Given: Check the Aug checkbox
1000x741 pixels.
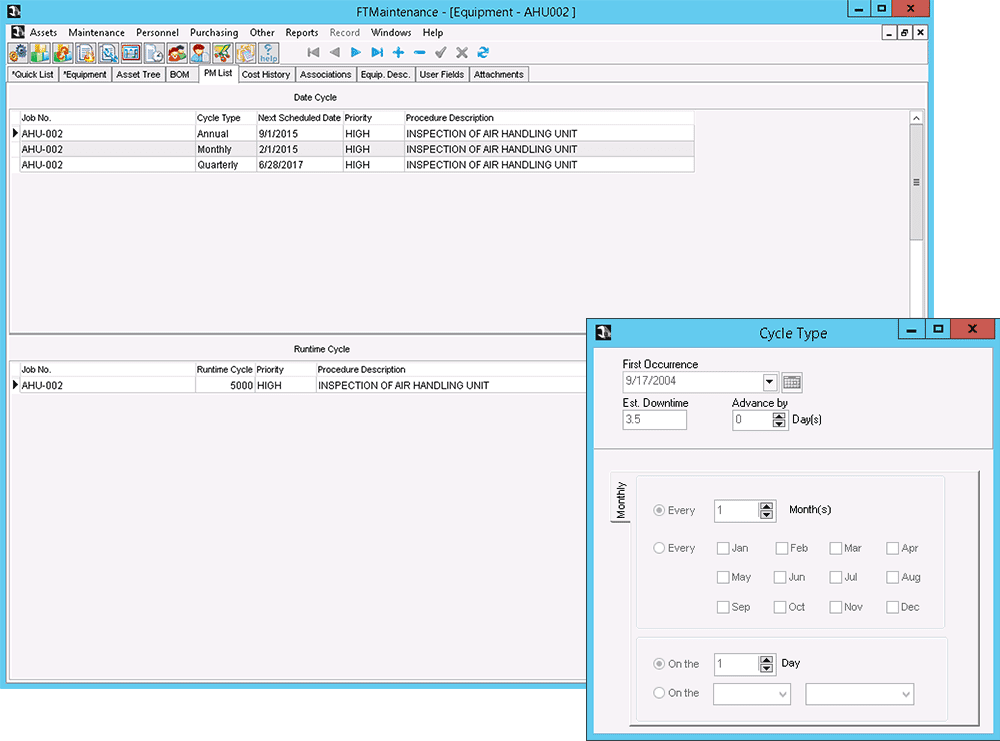Looking at the screenshot, I should (892, 578).
